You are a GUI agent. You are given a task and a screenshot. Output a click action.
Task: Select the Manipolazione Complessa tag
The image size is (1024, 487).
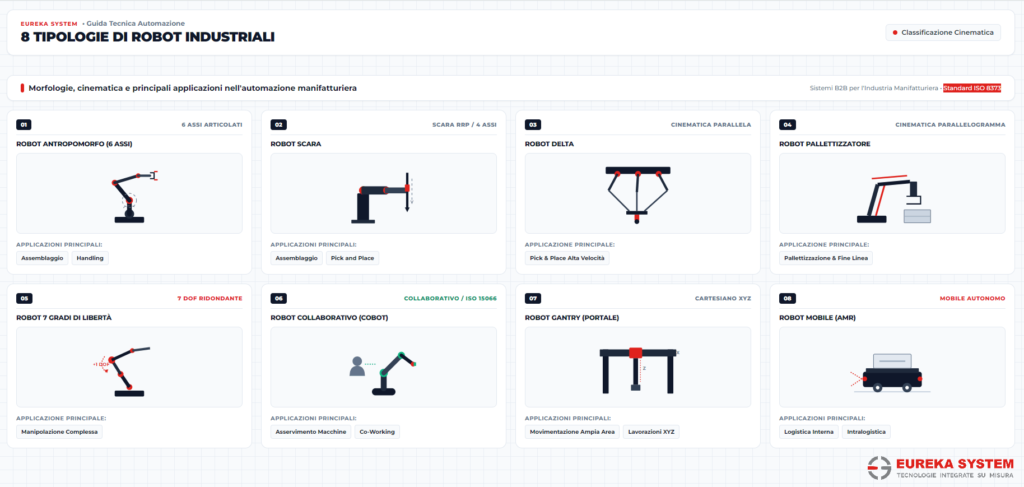(x=59, y=432)
